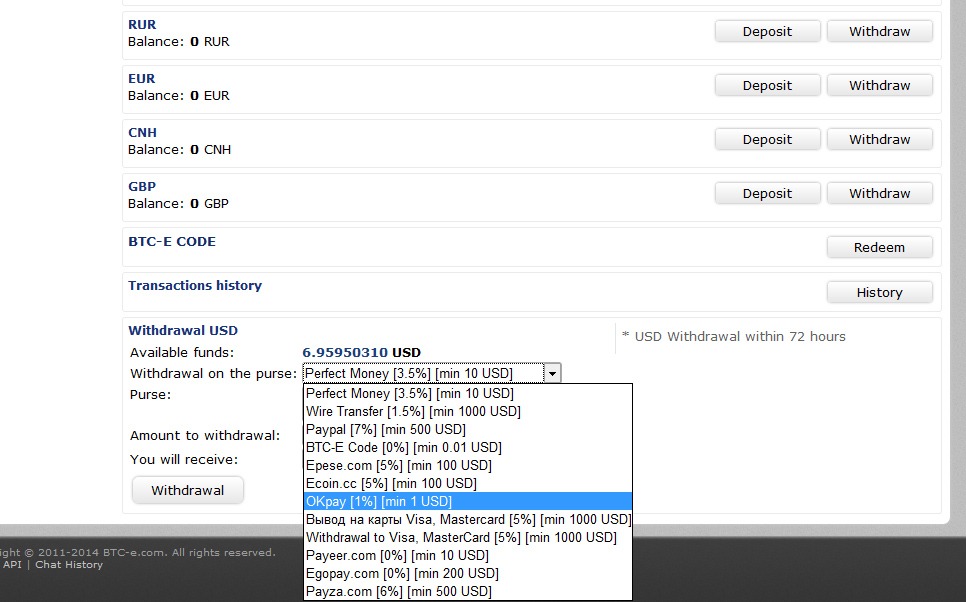Open Transactions history via History button

click(x=879, y=292)
